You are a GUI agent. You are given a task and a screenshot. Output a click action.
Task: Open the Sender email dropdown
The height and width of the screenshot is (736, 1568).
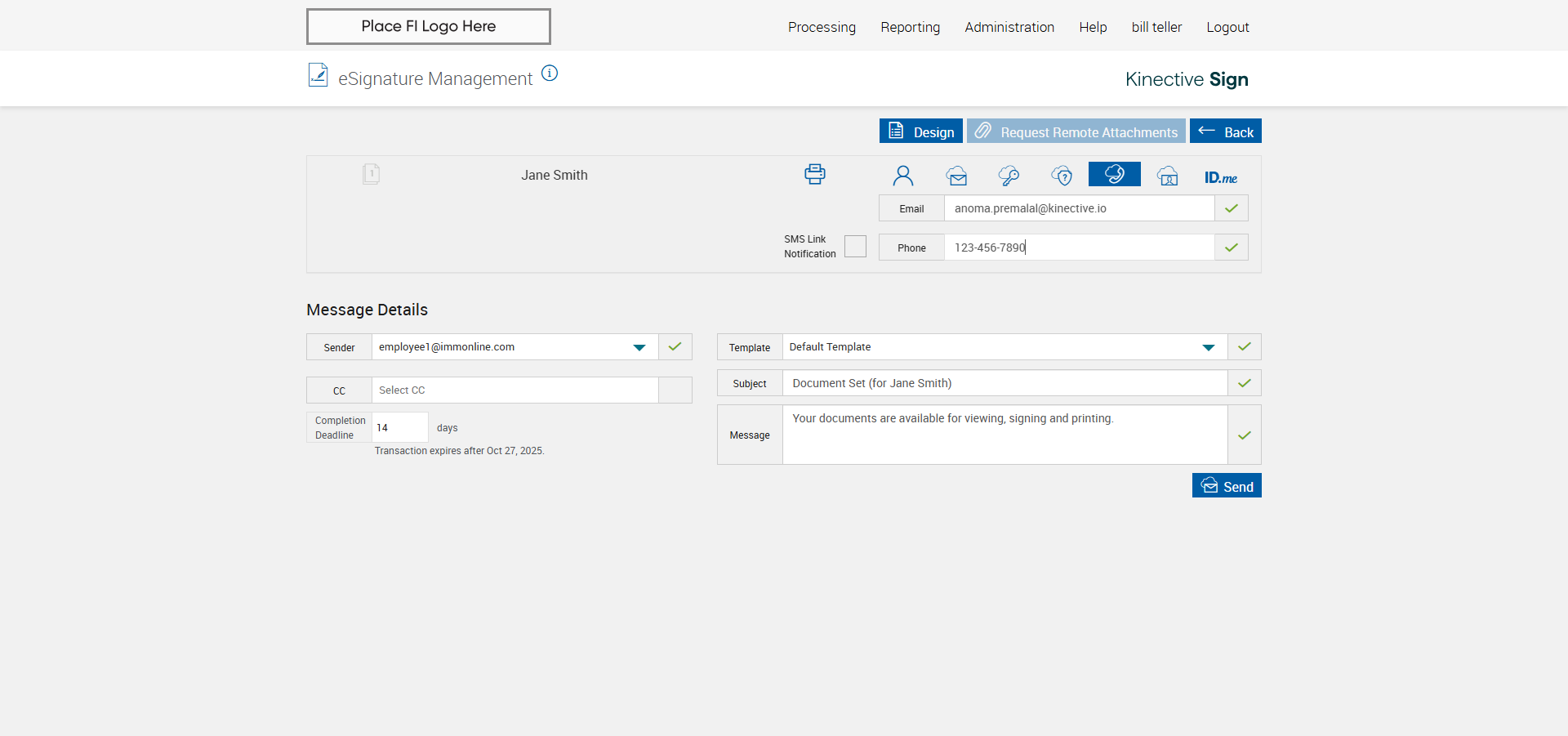coord(639,347)
